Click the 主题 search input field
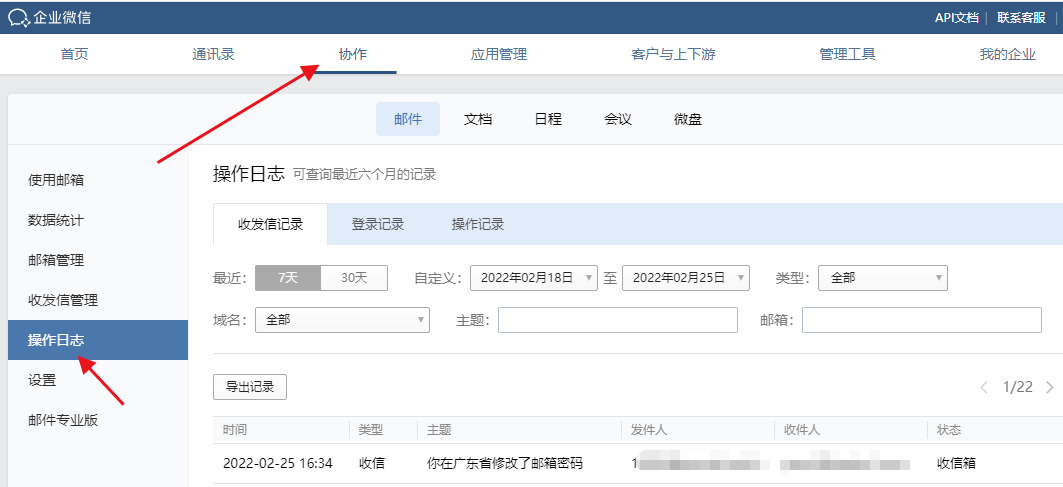This screenshot has height=487, width=1063. pos(617,320)
